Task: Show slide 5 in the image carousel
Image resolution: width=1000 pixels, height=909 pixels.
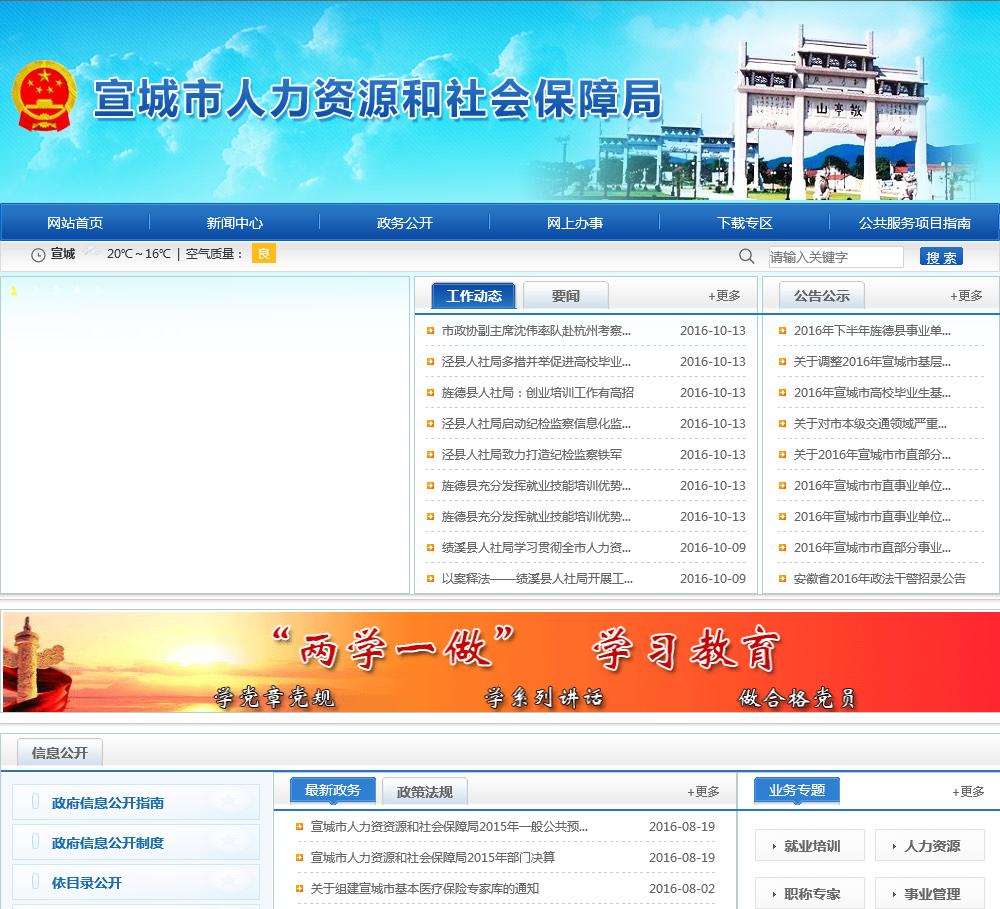Action: pos(98,291)
